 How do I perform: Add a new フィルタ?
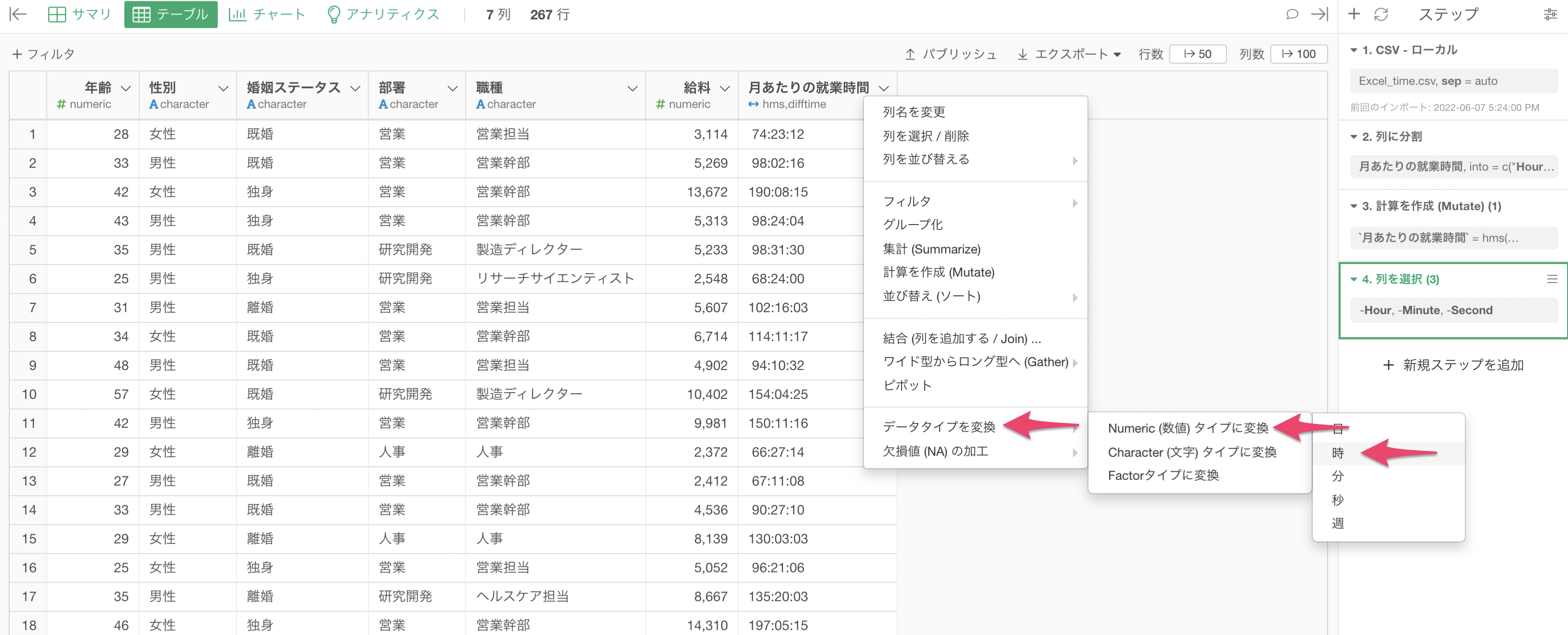pyautogui.click(x=43, y=54)
